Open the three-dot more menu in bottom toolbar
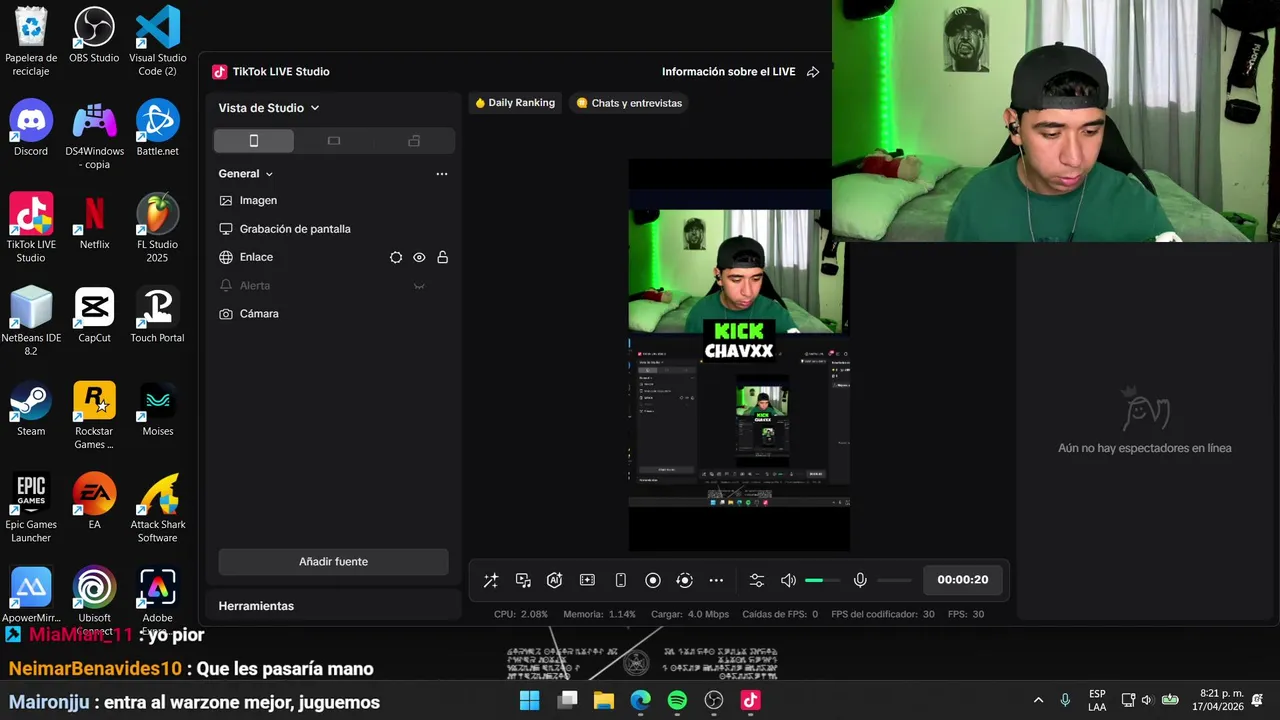 click(x=716, y=580)
